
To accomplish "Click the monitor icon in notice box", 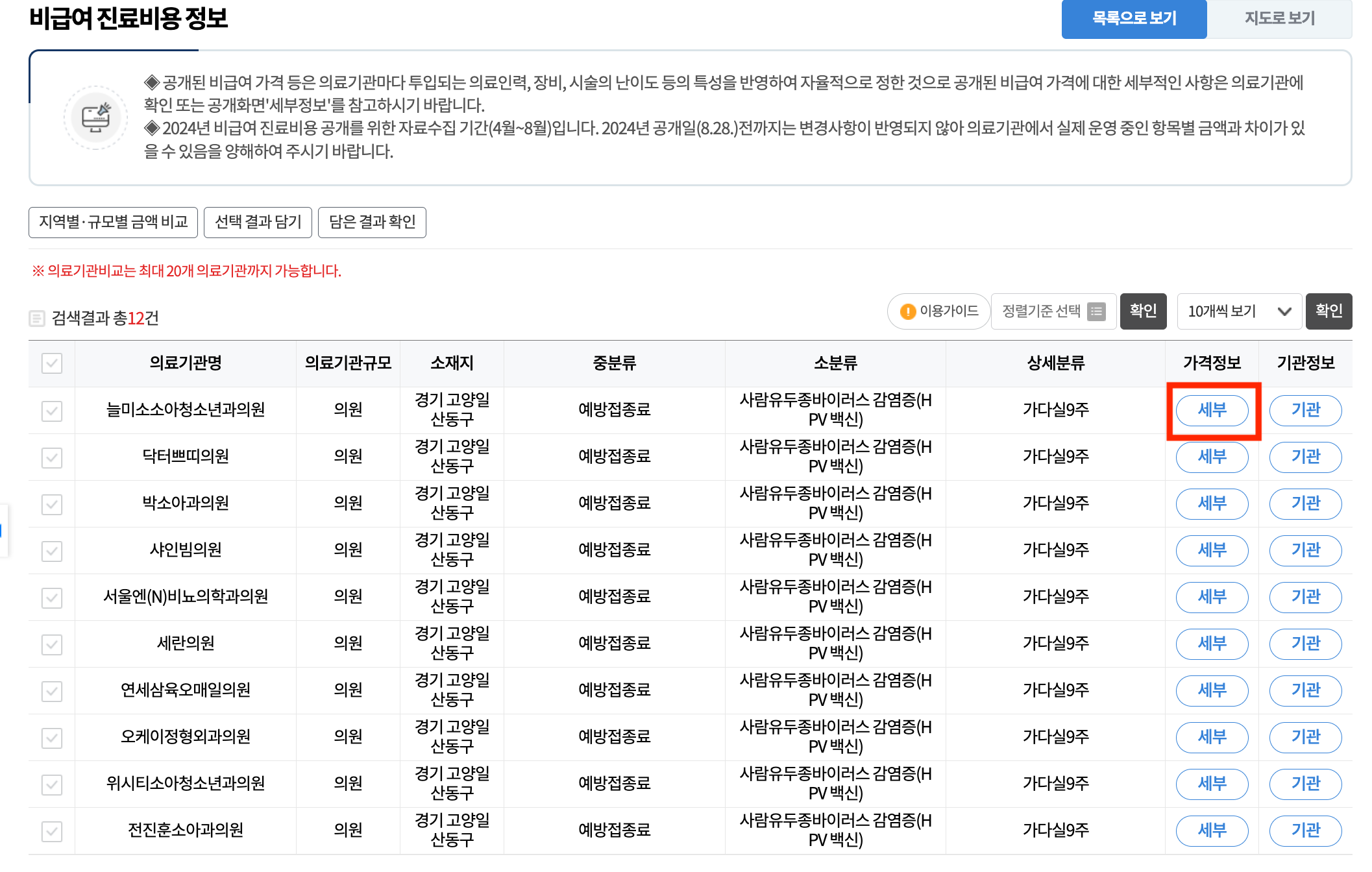I will [x=96, y=118].
